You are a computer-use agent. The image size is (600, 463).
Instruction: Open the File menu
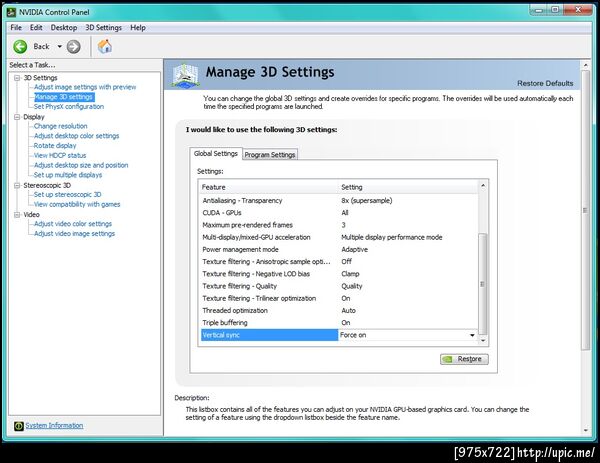coord(16,28)
